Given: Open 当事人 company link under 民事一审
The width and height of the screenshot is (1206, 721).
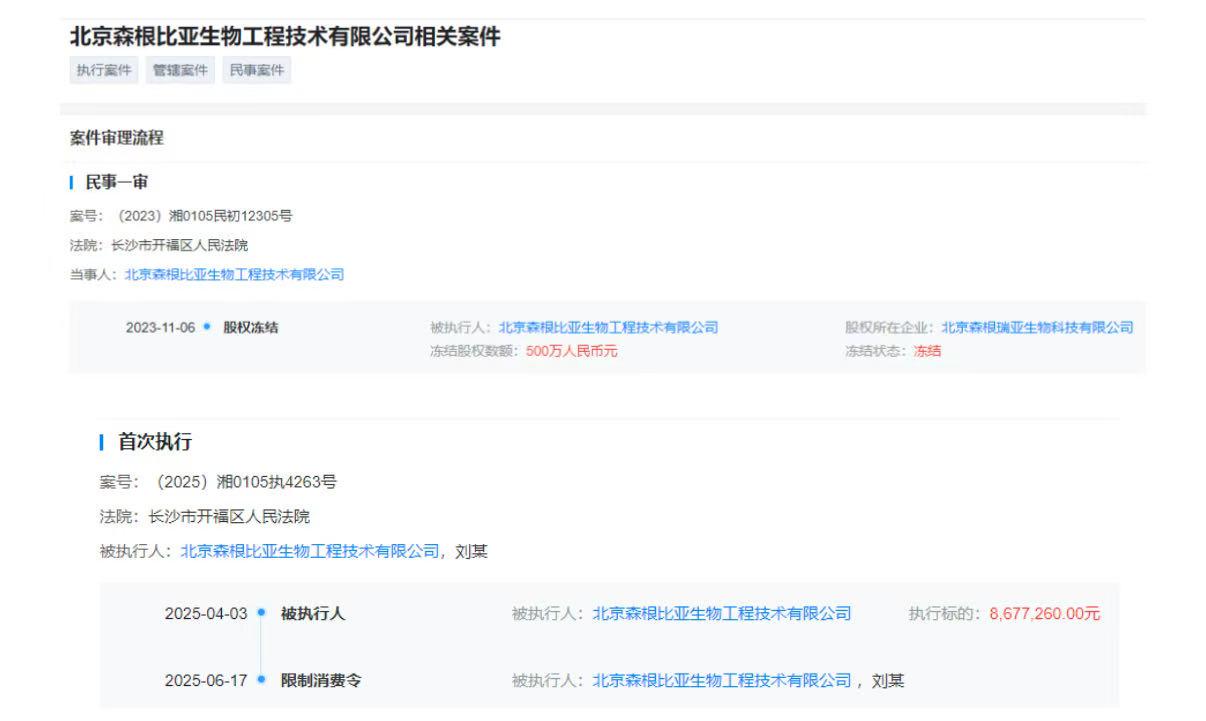Looking at the screenshot, I should [x=234, y=274].
